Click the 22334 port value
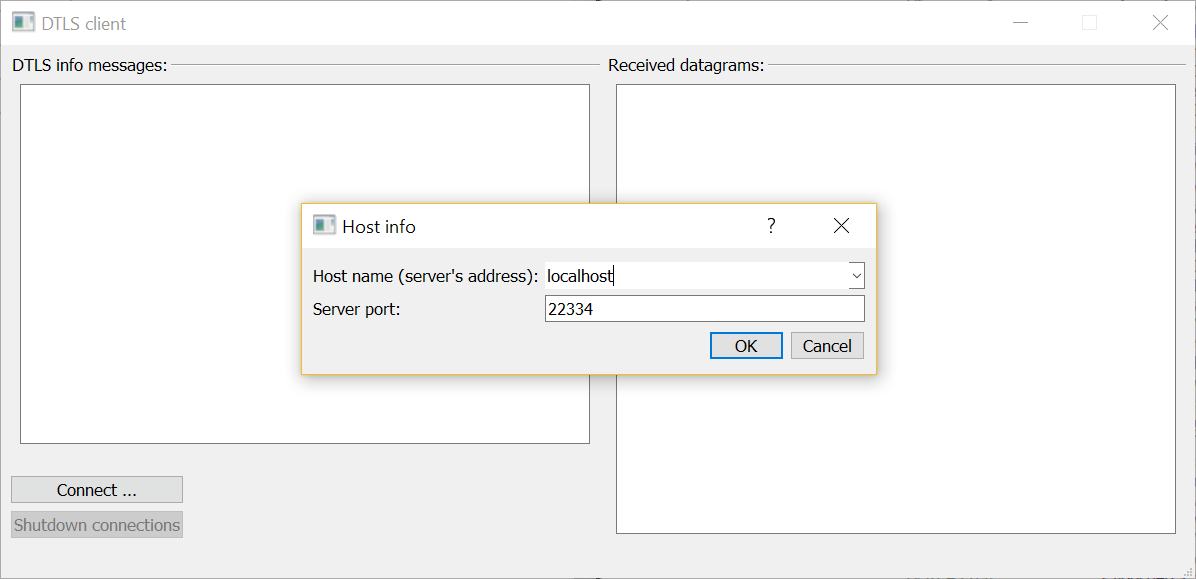This screenshot has height=579, width=1196. [569, 308]
